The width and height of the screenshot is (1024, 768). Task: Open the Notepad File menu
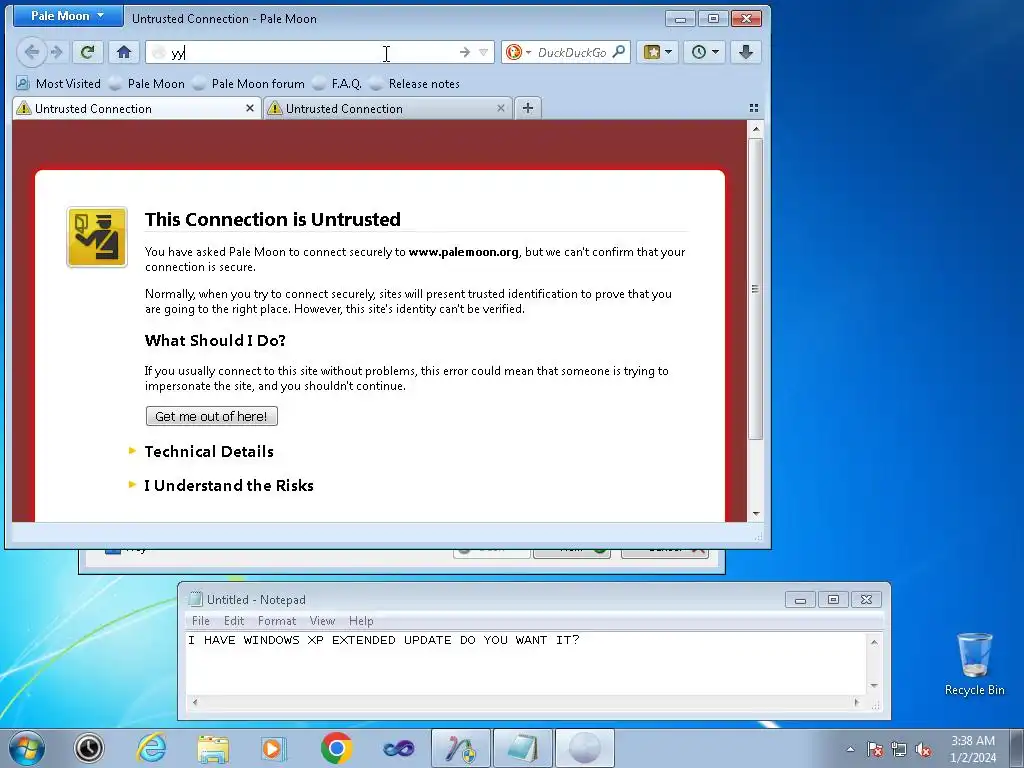200,621
